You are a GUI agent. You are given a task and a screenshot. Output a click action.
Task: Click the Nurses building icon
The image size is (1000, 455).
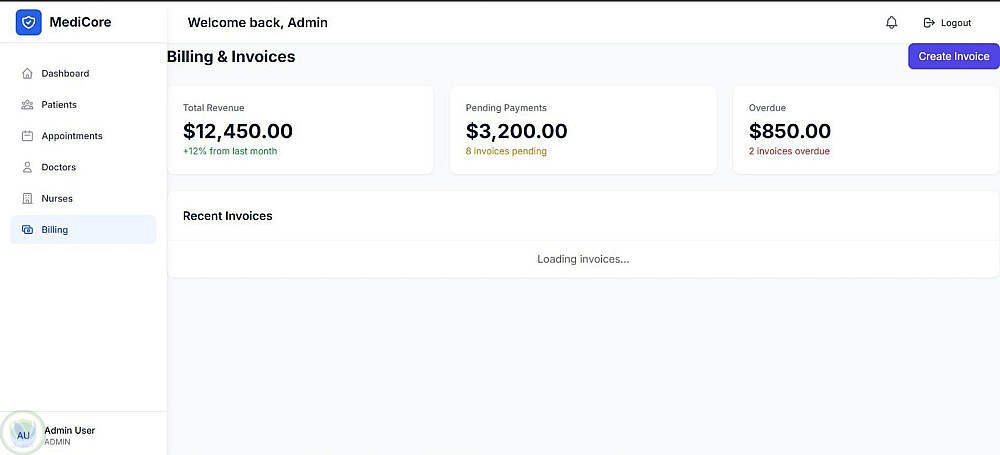pos(27,199)
